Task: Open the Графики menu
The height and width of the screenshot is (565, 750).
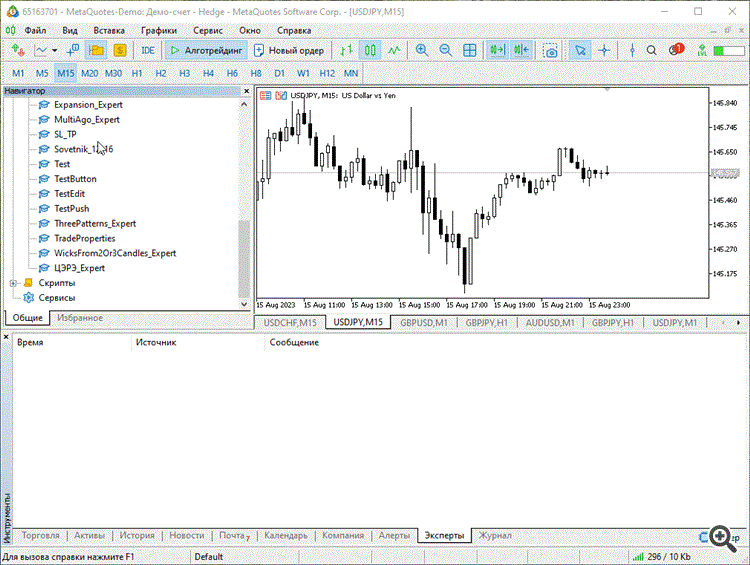Action: (159, 30)
